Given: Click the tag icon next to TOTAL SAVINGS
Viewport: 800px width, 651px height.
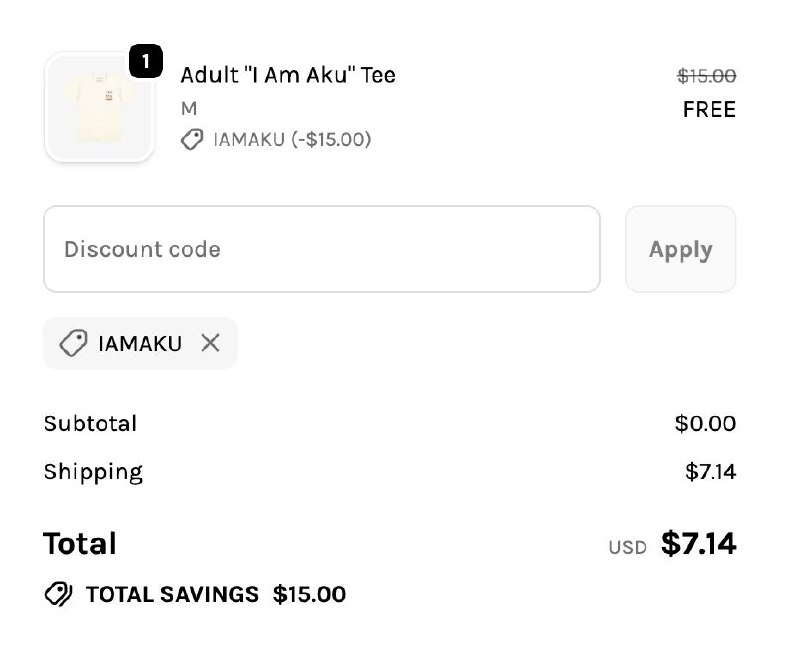Looking at the screenshot, I should tap(59, 594).
